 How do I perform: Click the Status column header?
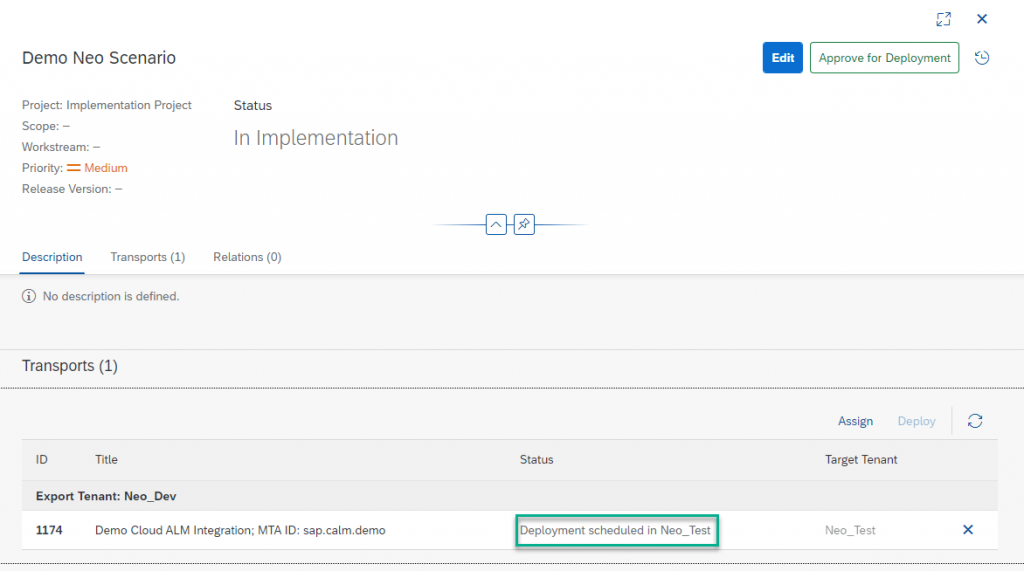pyautogui.click(x=536, y=459)
